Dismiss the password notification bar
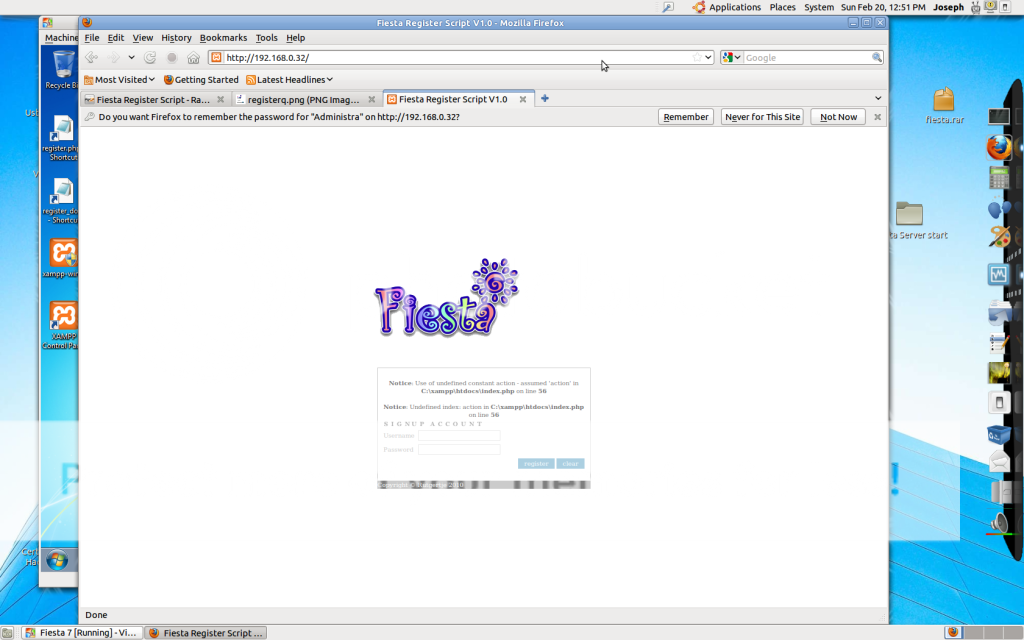The height and width of the screenshot is (640, 1024). 878,117
